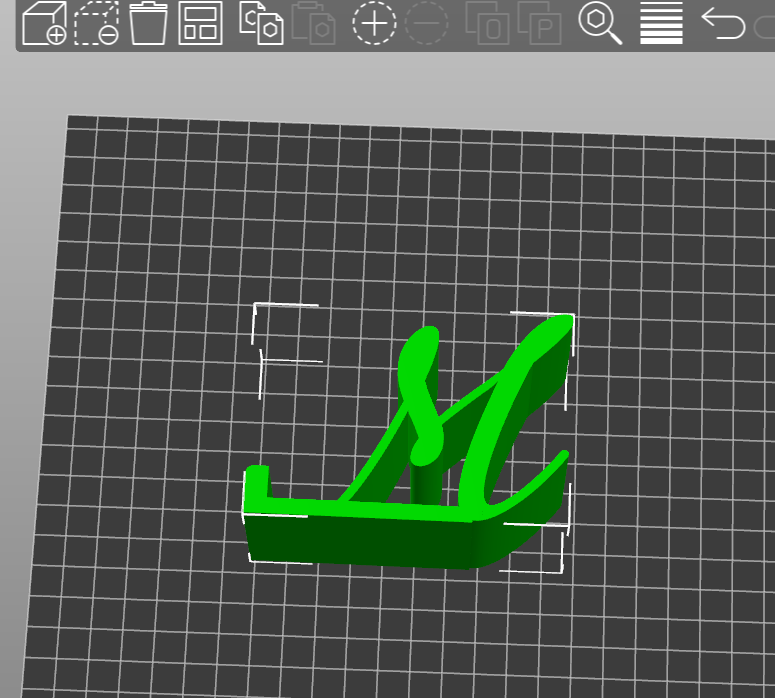Viewport: 775px width, 698px height.
Task: Click the Delete selected object icon
Action: click(96, 23)
